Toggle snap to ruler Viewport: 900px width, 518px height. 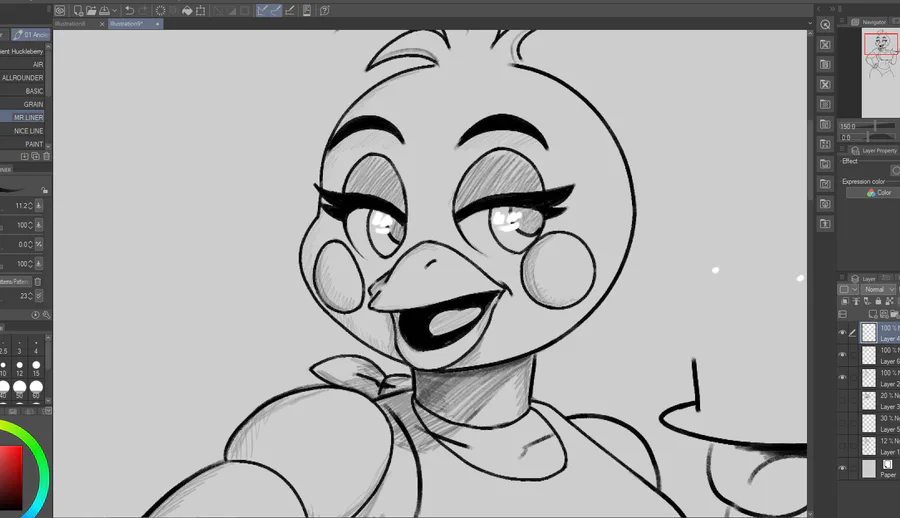pyautogui.click(x=262, y=10)
